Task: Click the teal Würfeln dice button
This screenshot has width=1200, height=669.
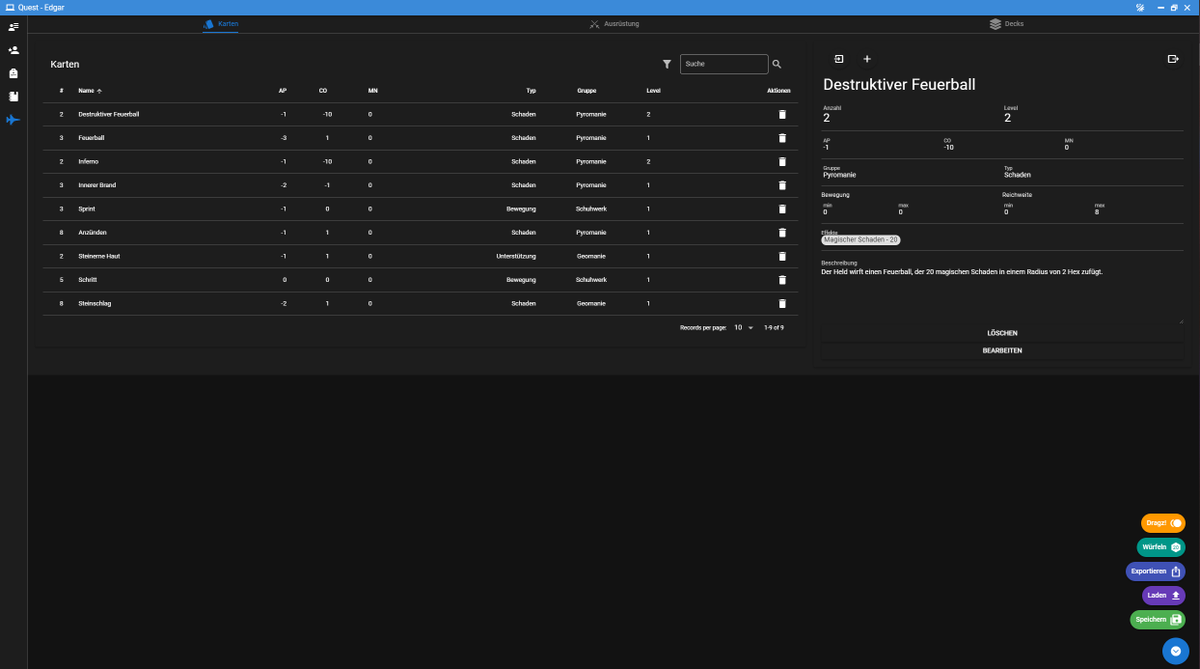Action: pos(1161,547)
